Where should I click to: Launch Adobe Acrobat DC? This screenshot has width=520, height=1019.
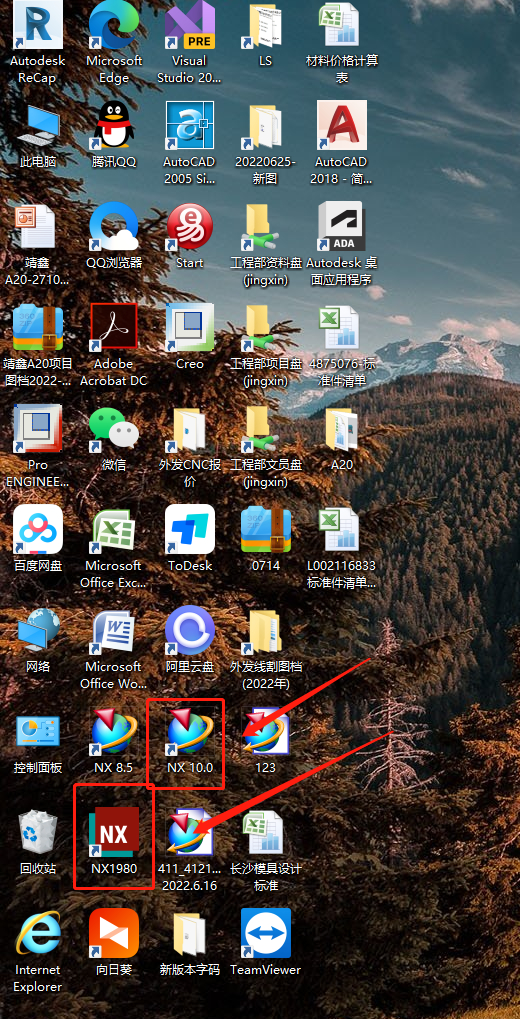(113, 328)
